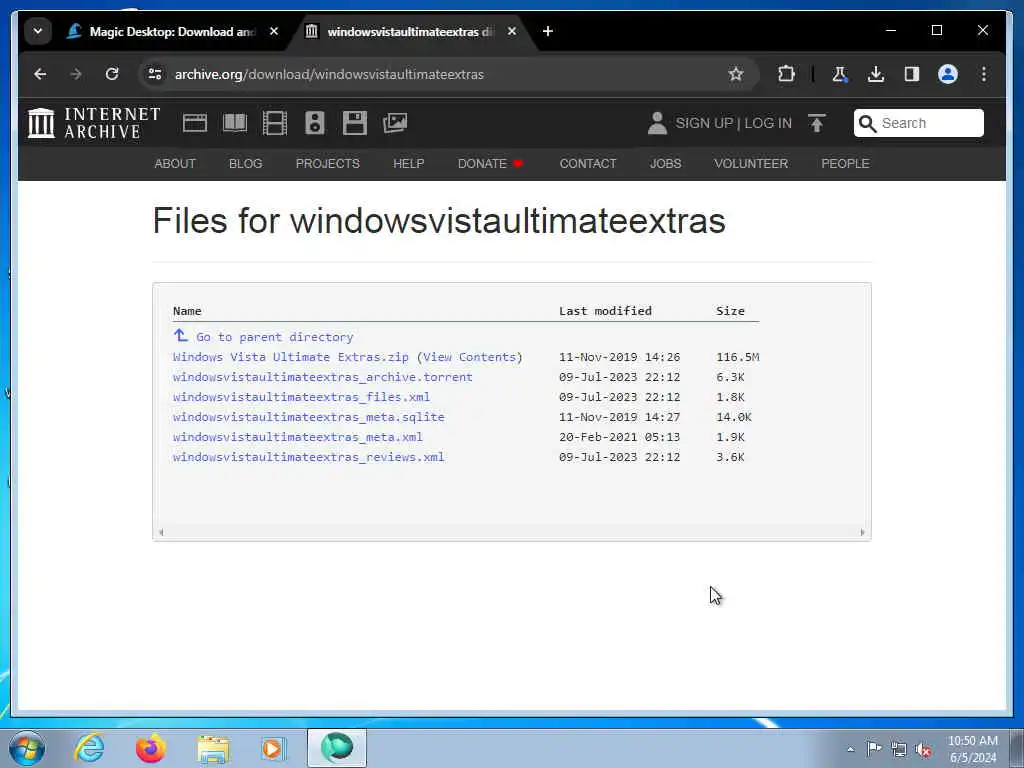This screenshot has width=1024, height=768.
Task: Open the Images icon
Action: tap(395, 123)
